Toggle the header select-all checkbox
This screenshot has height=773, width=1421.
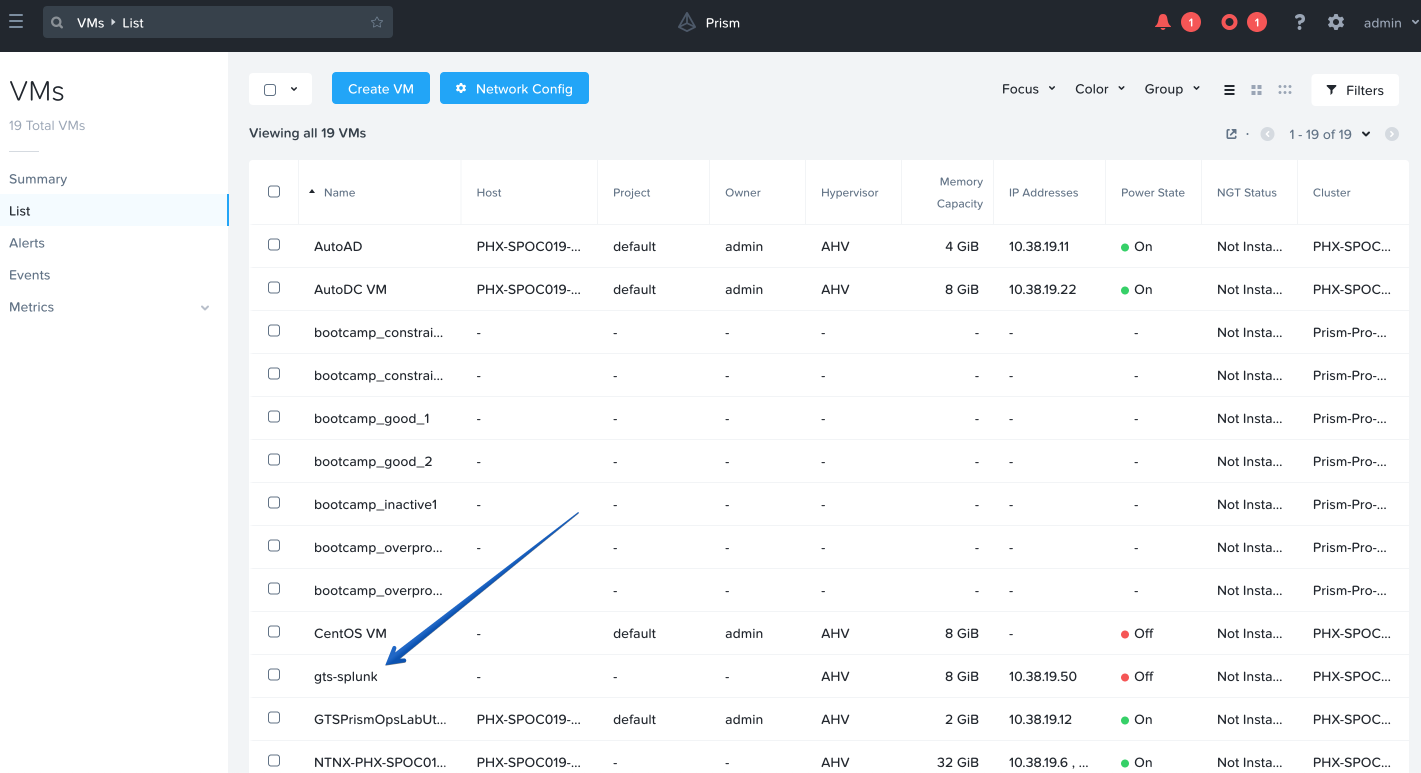(x=274, y=192)
